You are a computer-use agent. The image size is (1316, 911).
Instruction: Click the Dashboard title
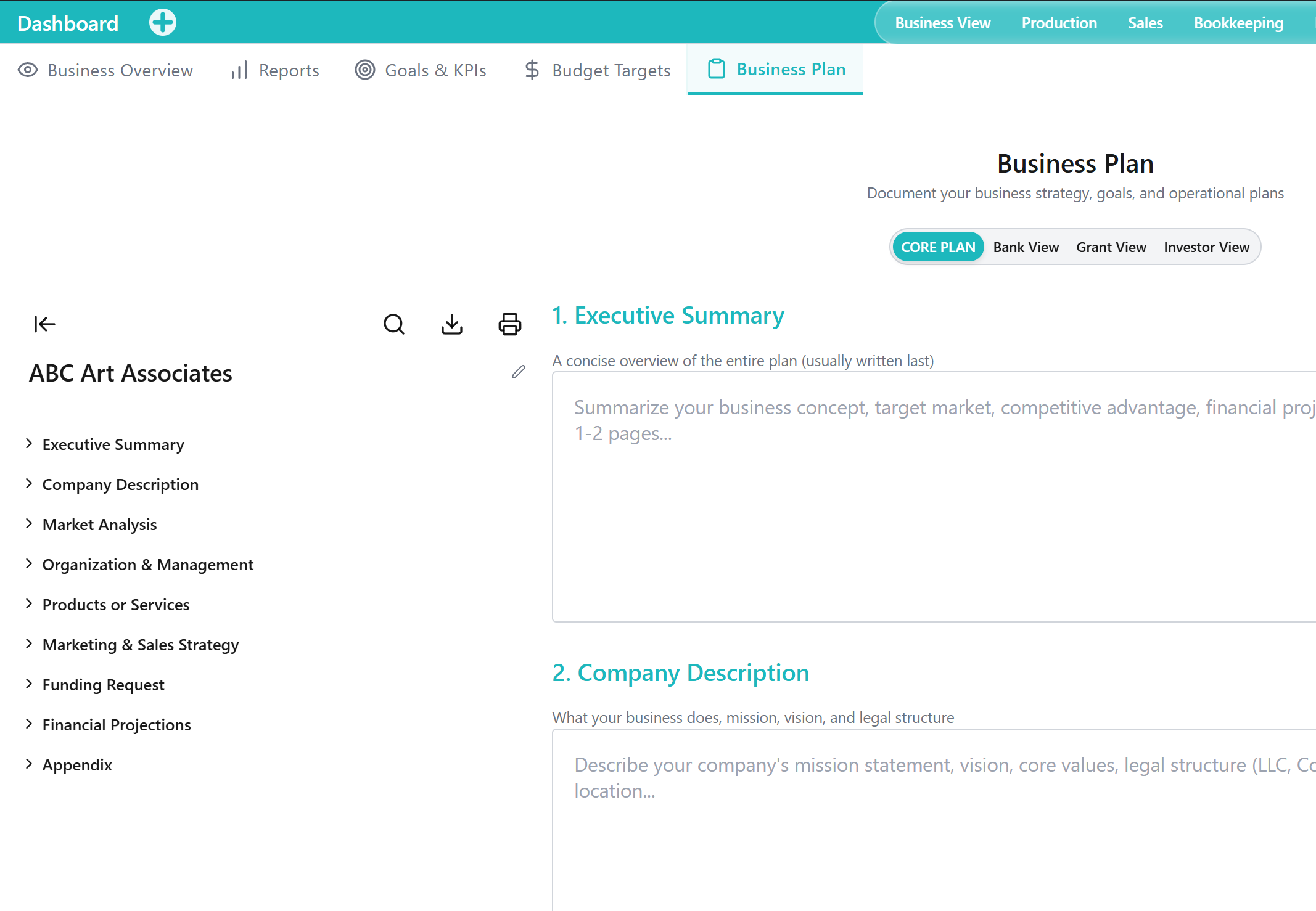coord(68,23)
